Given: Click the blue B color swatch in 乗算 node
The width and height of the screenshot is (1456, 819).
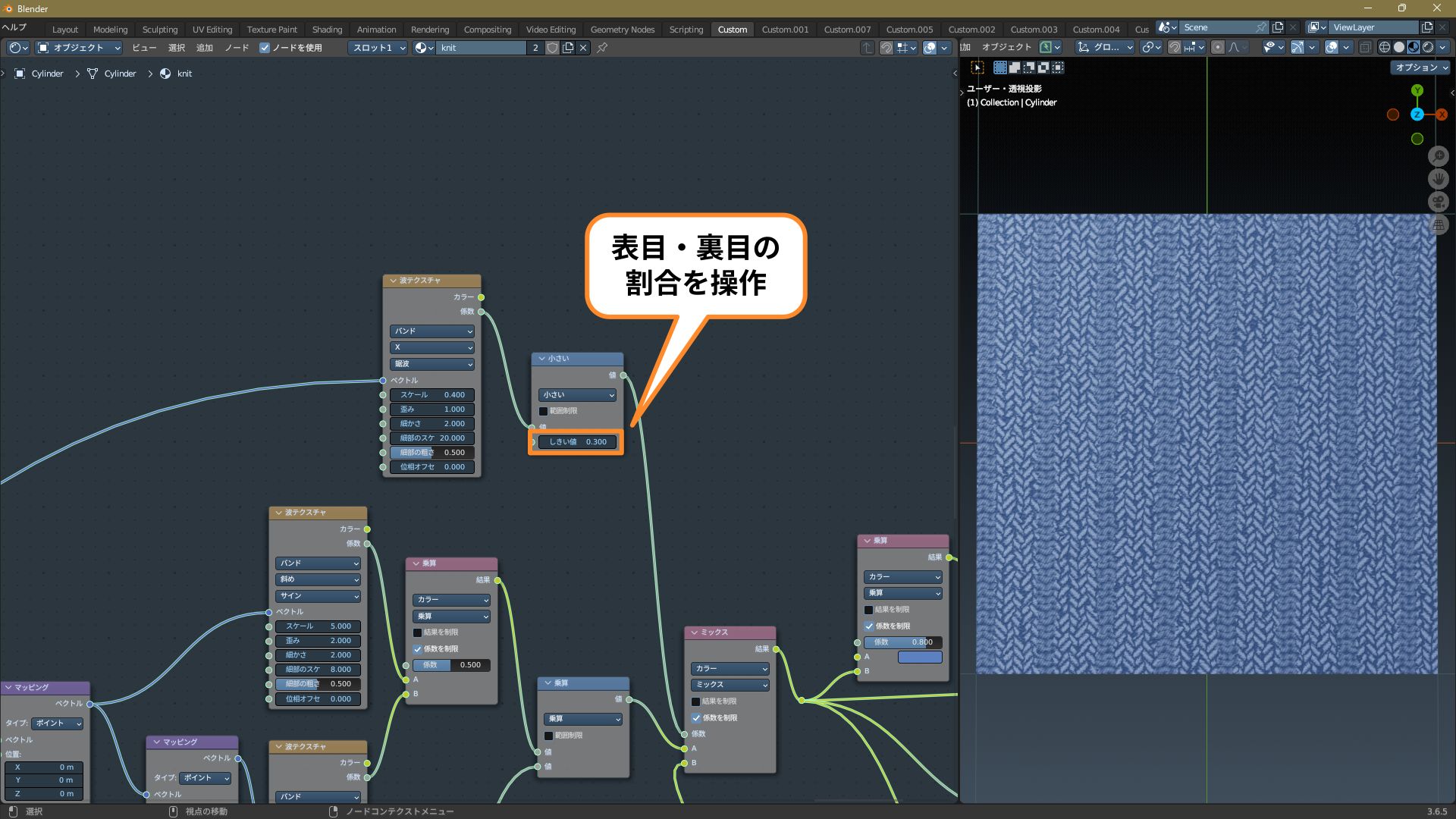Looking at the screenshot, I should click(x=919, y=657).
